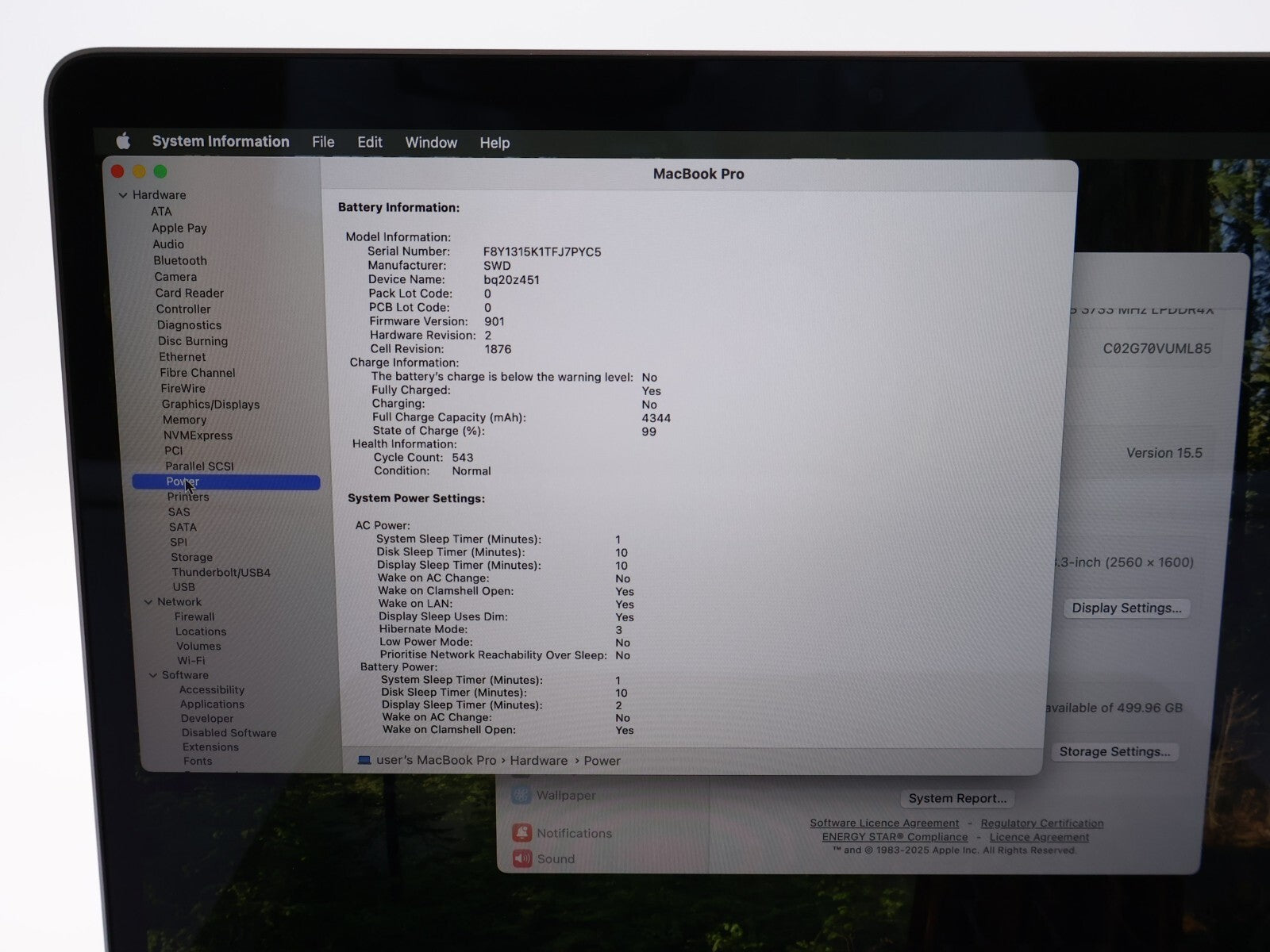
Task: Click the Cycle Count value 543
Action: point(463,458)
